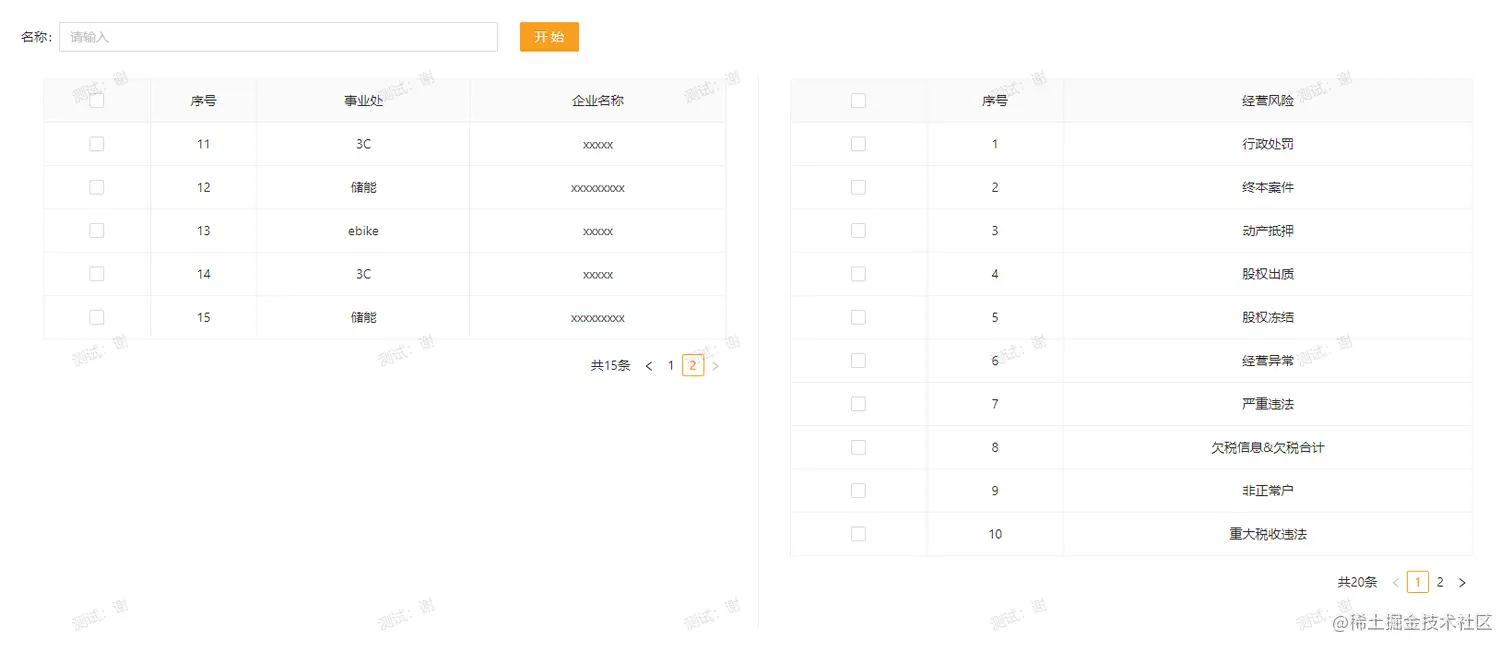Go to previous page in 共15条 pagination
The image size is (1512, 652).
[649, 366]
